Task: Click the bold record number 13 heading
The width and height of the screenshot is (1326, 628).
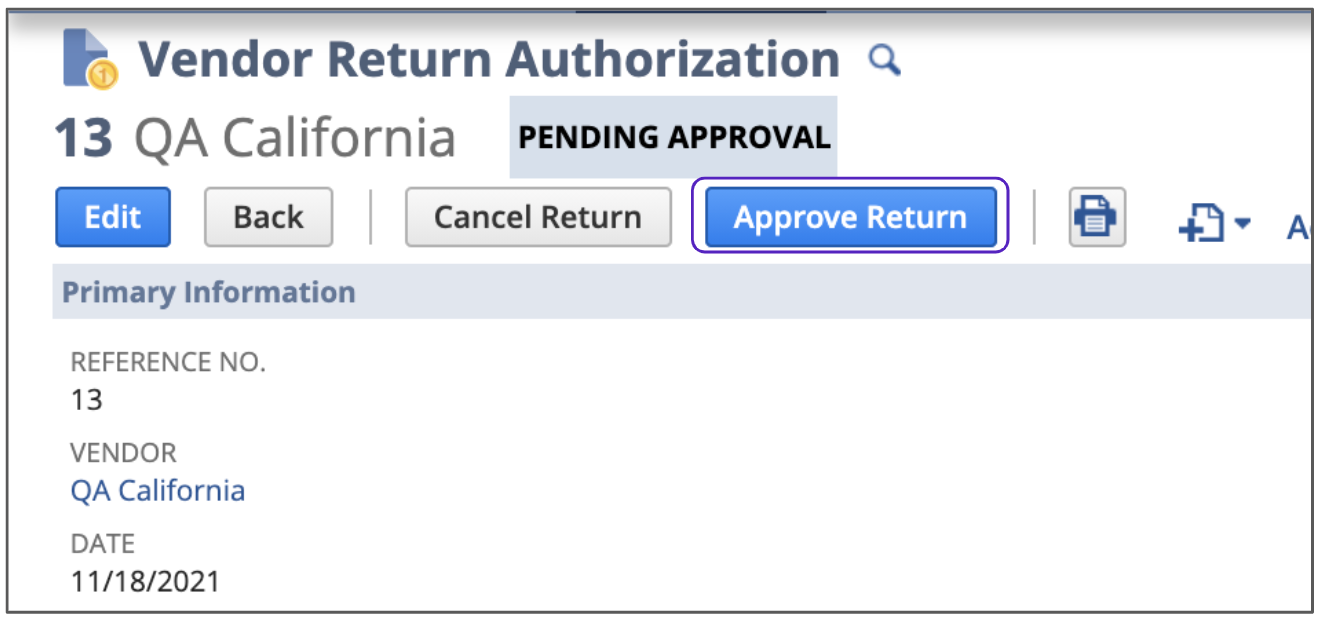Action: 83,137
